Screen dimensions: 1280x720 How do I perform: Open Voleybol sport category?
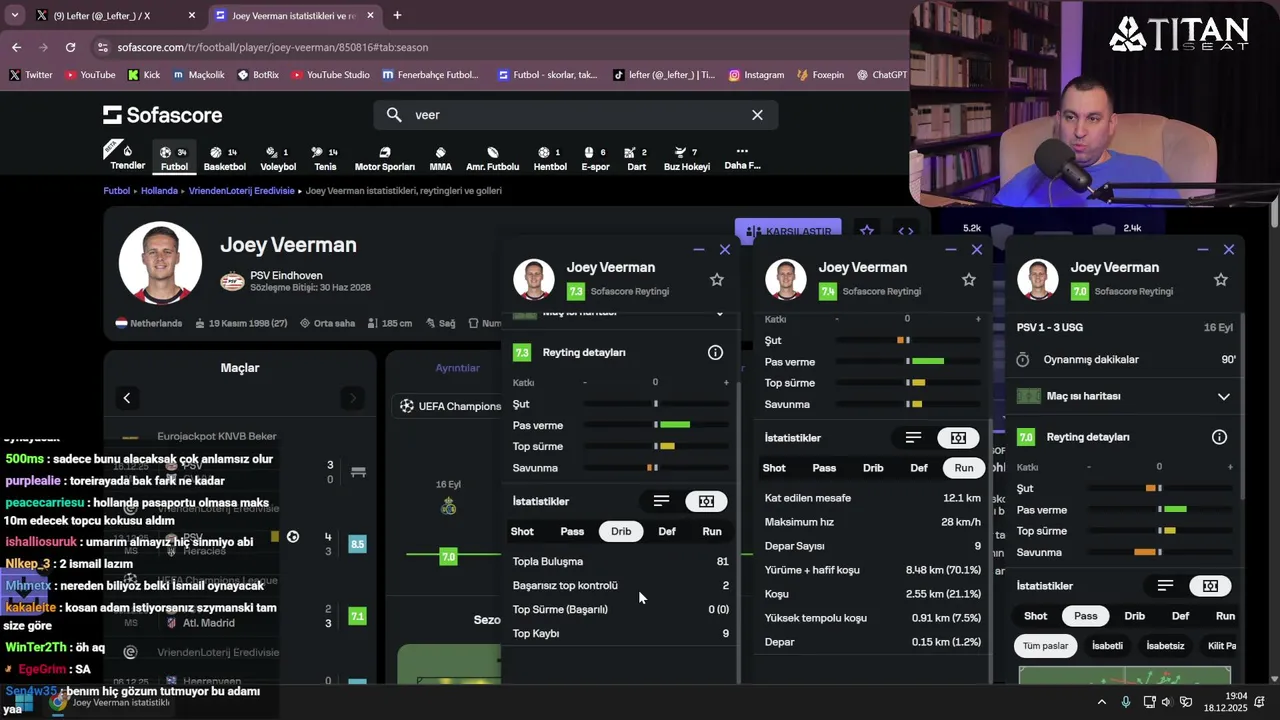point(278,159)
